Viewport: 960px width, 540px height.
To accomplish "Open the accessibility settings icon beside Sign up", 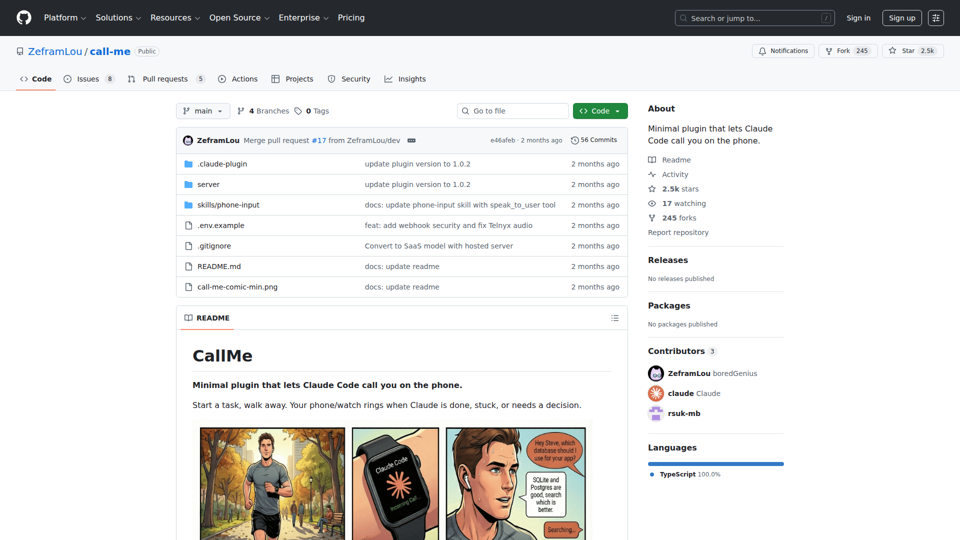I will point(936,18).
